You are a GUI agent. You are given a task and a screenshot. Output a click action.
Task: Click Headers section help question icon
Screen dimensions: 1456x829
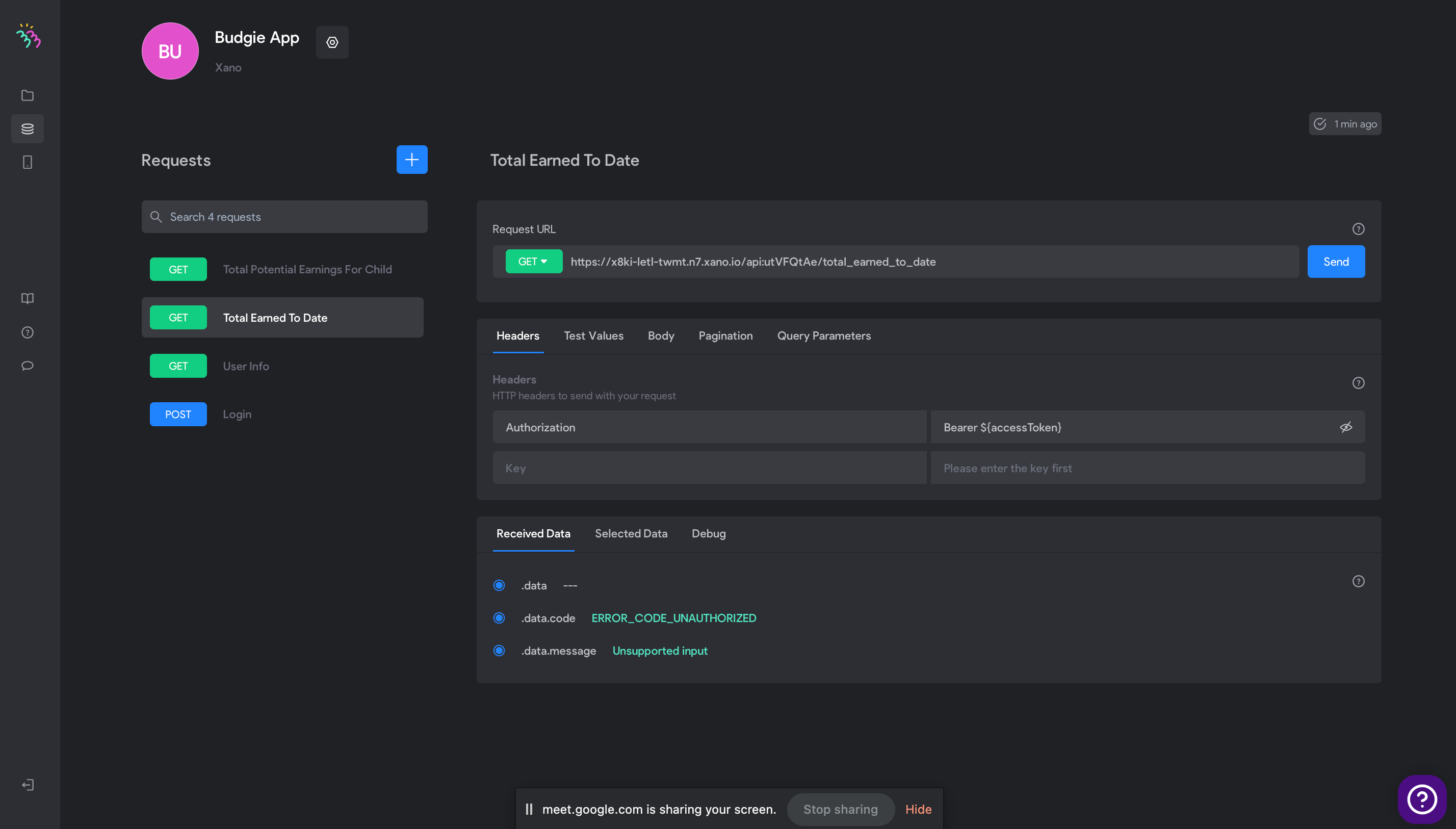1358,382
